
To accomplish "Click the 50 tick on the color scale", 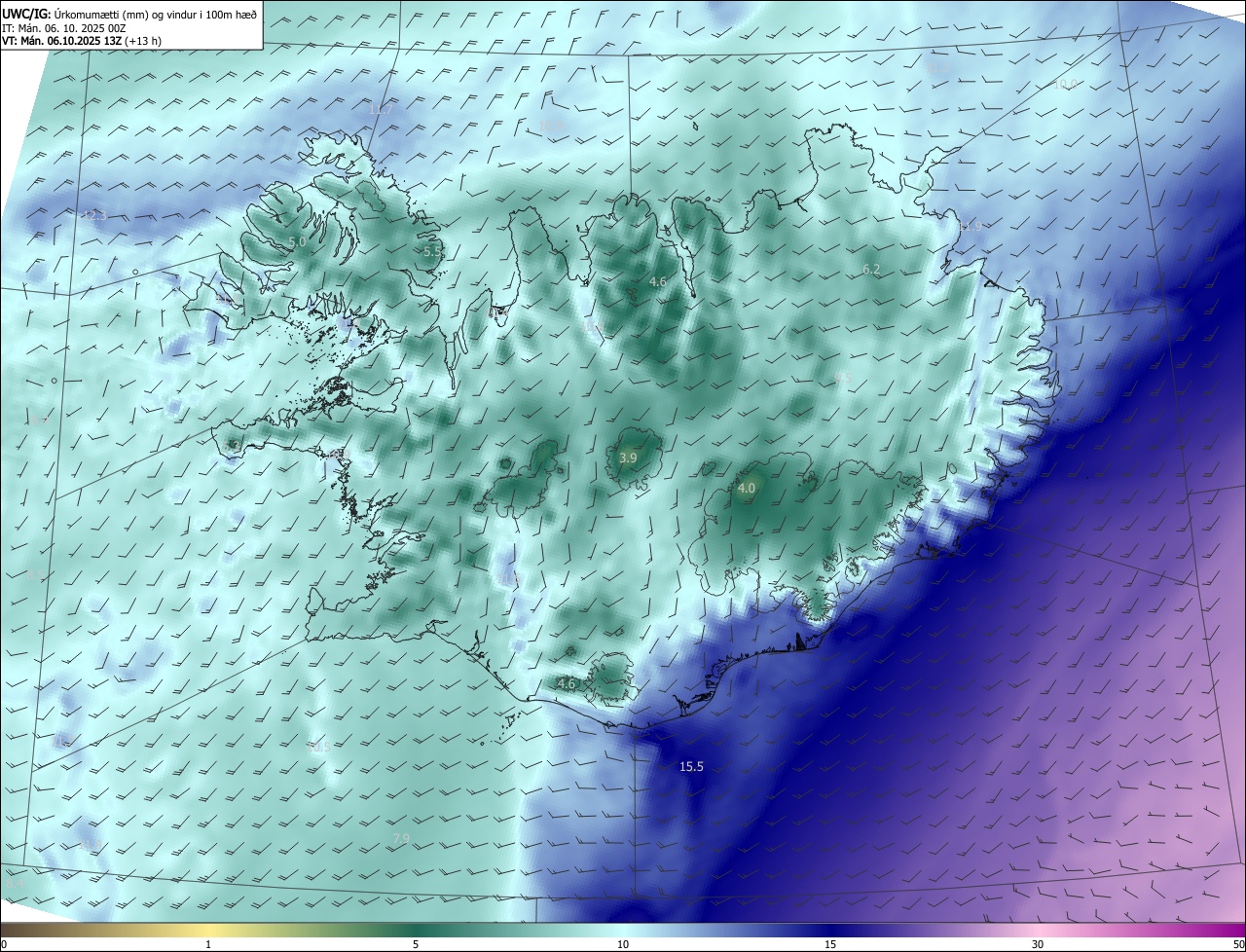I will (1238, 944).
